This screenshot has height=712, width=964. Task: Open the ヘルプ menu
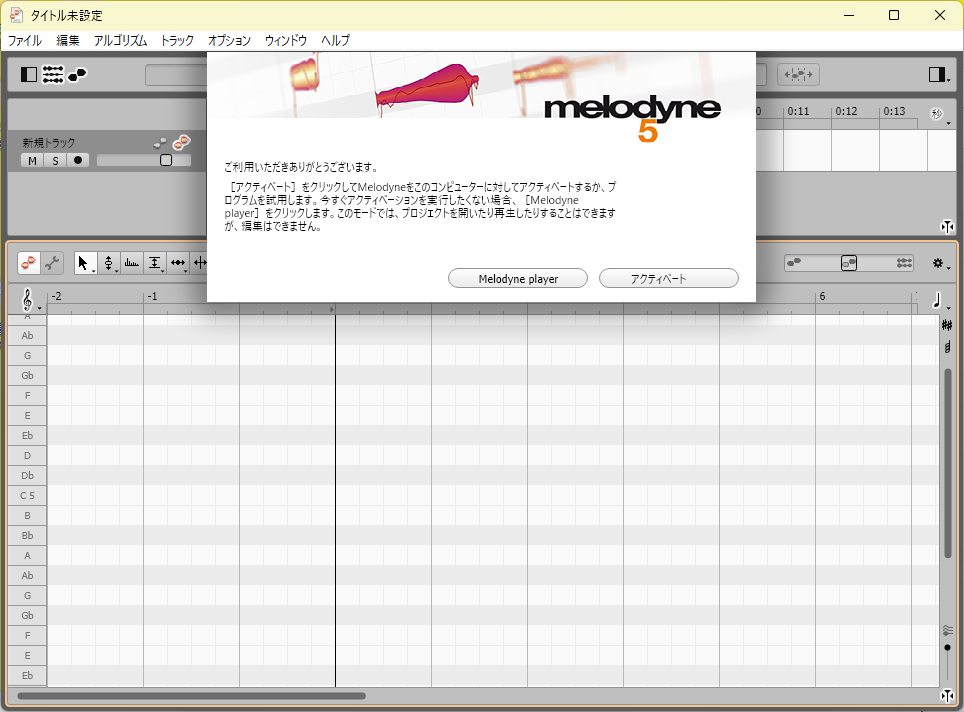(x=335, y=41)
